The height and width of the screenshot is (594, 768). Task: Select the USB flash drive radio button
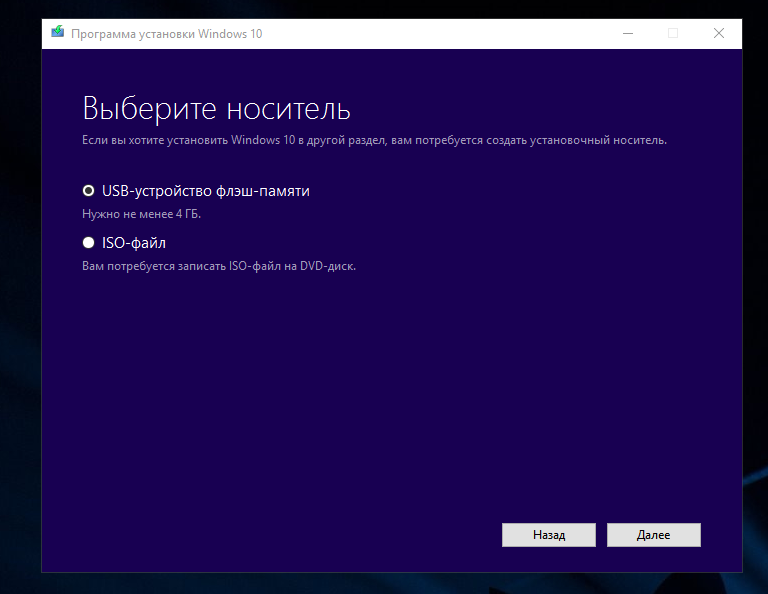click(x=88, y=190)
